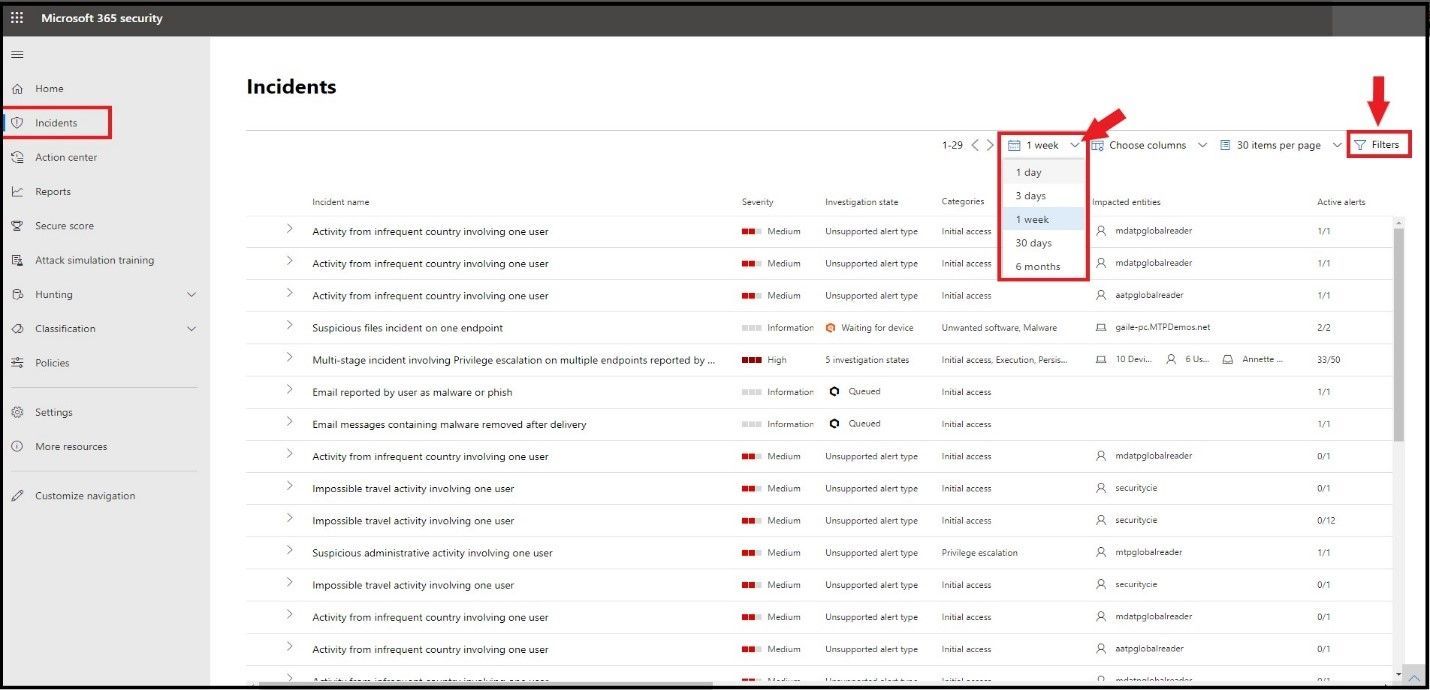Open the app launcher waffle icon
This screenshot has width=1430, height=690.
pyautogui.click(x=17, y=18)
